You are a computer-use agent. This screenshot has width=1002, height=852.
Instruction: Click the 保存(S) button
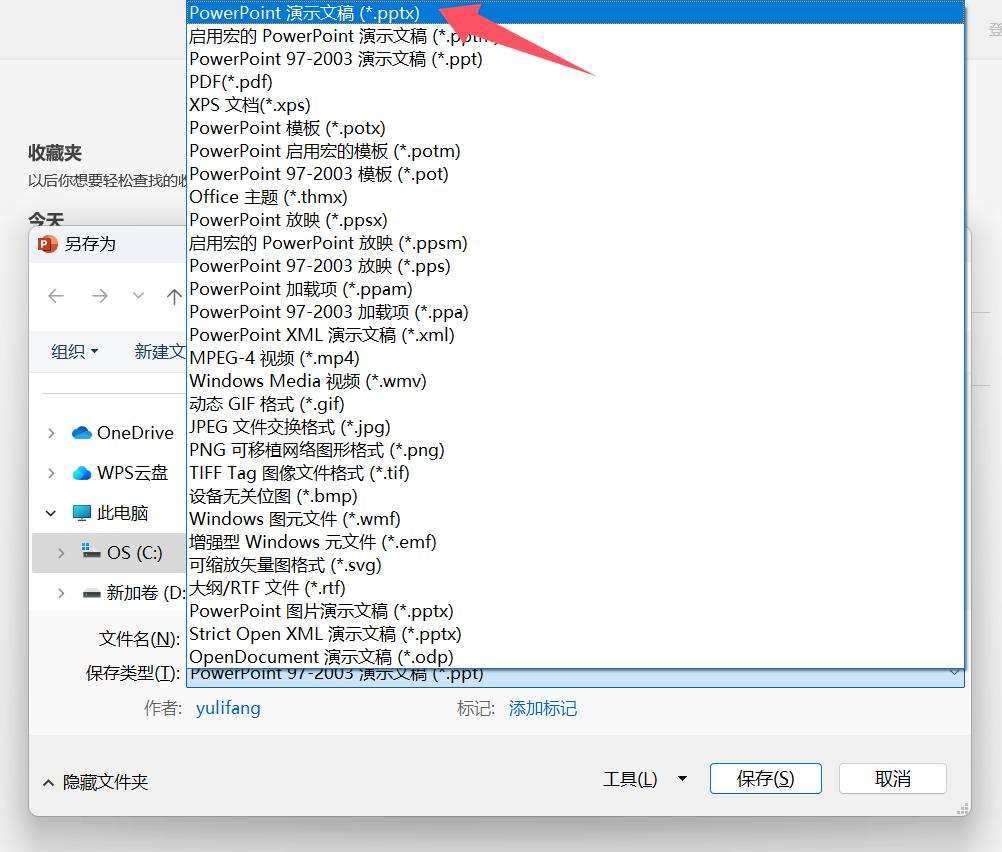point(765,779)
